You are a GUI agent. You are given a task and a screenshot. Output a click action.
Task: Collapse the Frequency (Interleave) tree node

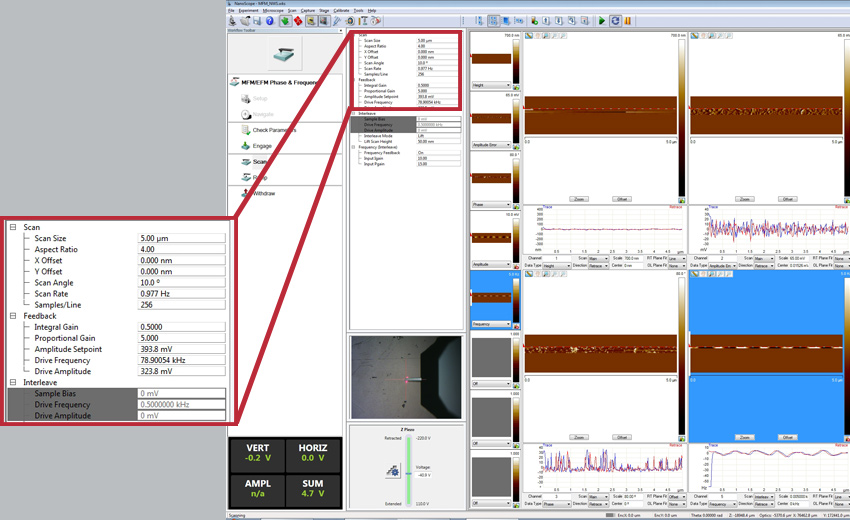354,147
